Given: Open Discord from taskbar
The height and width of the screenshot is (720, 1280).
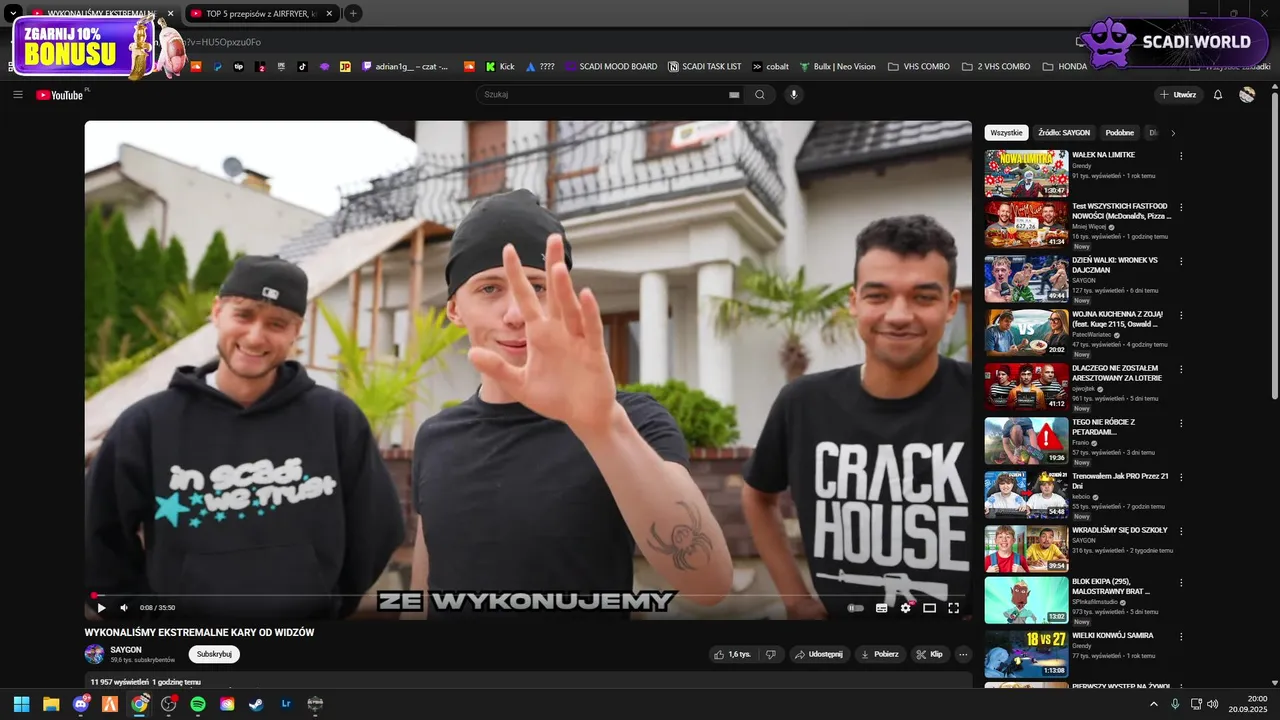Looking at the screenshot, I should 81,704.
